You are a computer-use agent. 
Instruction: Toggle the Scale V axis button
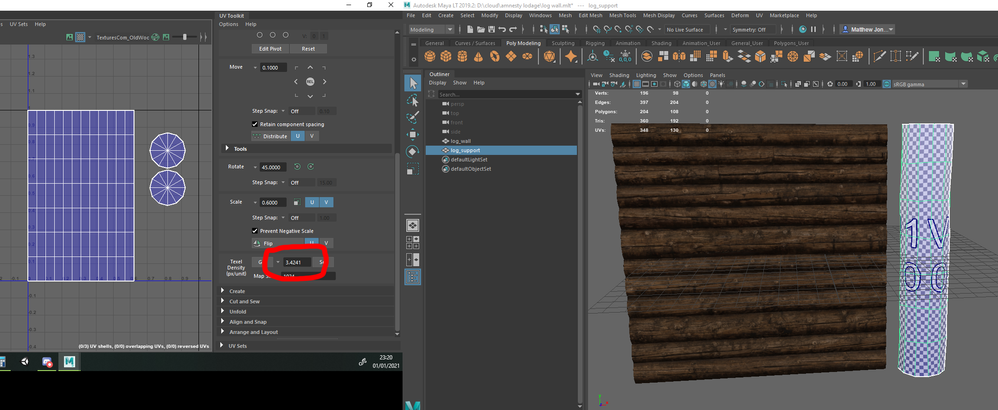(327, 202)
